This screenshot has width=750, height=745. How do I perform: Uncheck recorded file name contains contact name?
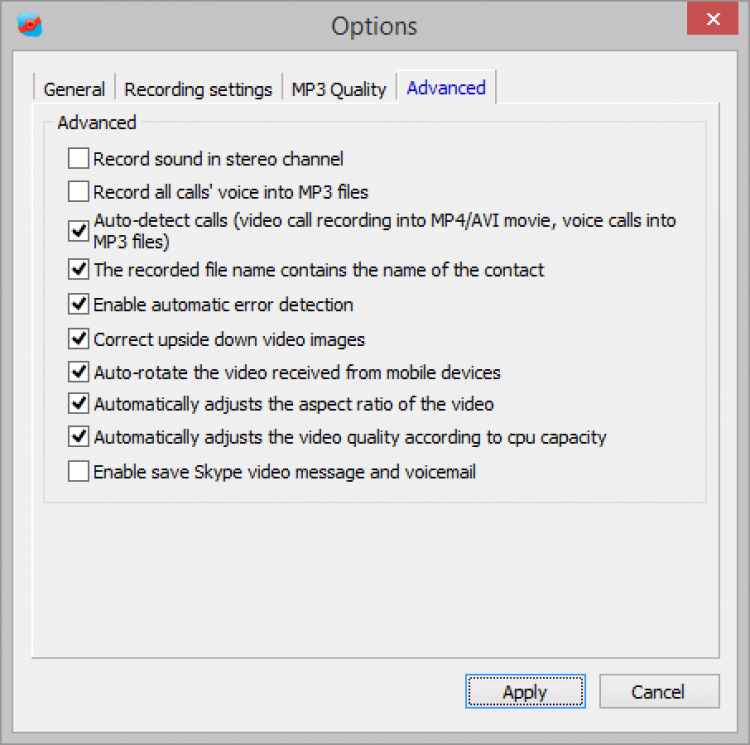78,269
